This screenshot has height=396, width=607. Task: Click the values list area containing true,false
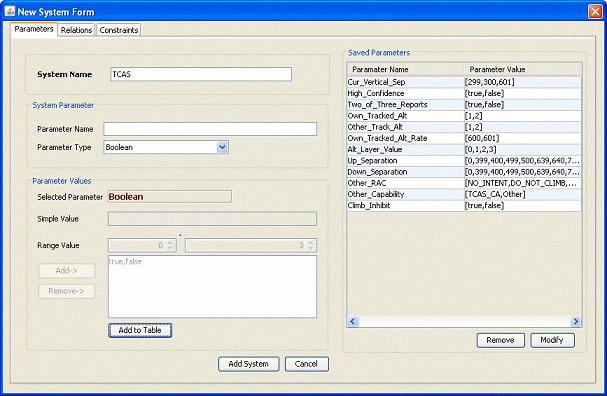tap(212, 286)
